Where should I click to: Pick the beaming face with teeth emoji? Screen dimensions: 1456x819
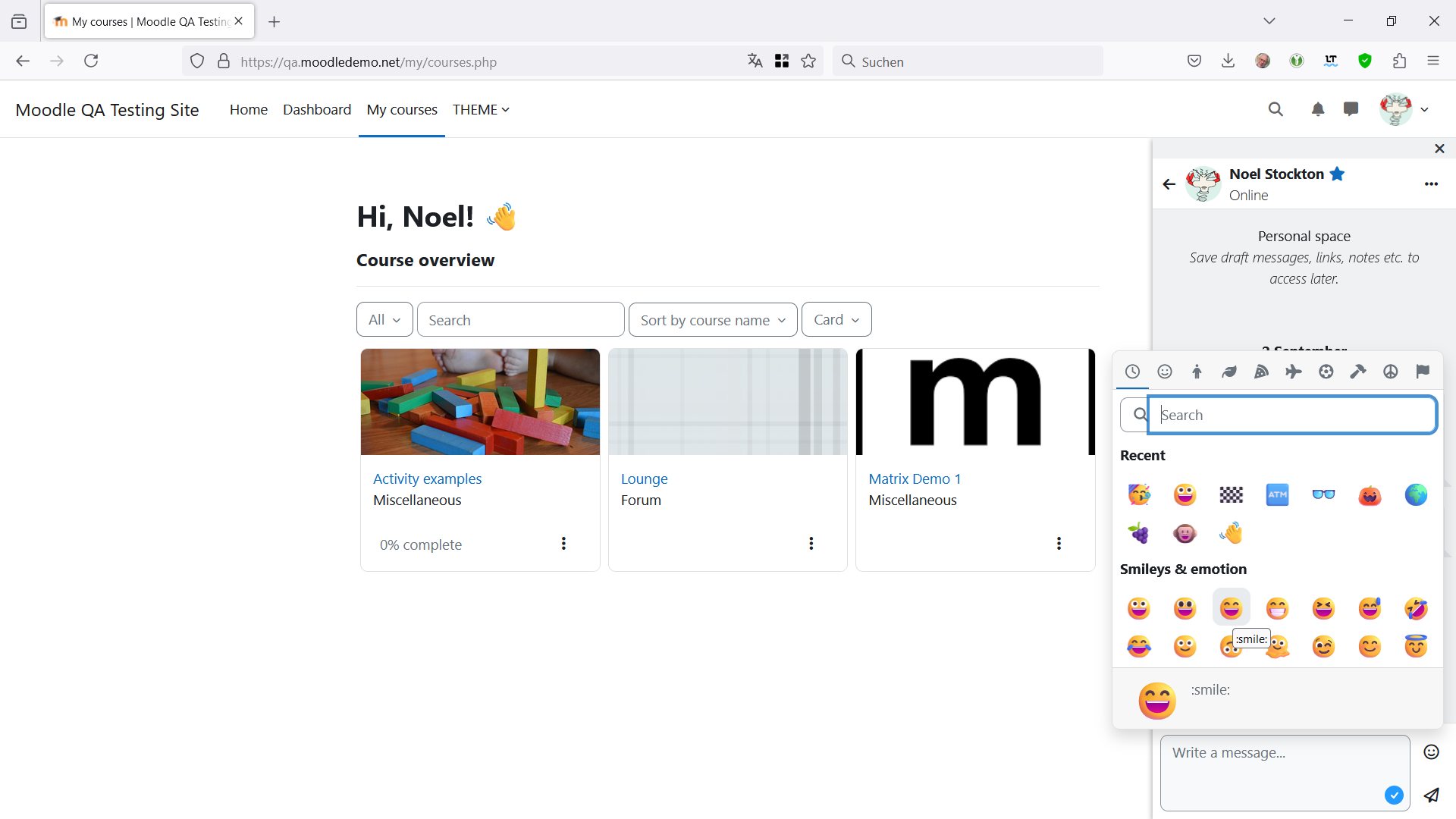tap(1278, 607)
